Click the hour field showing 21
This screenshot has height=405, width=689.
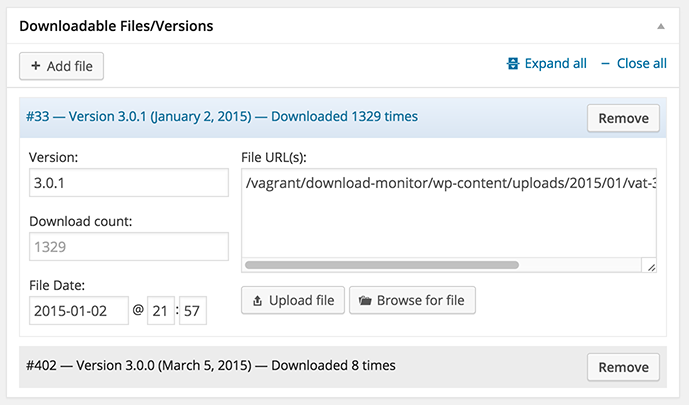click(160, 310)
